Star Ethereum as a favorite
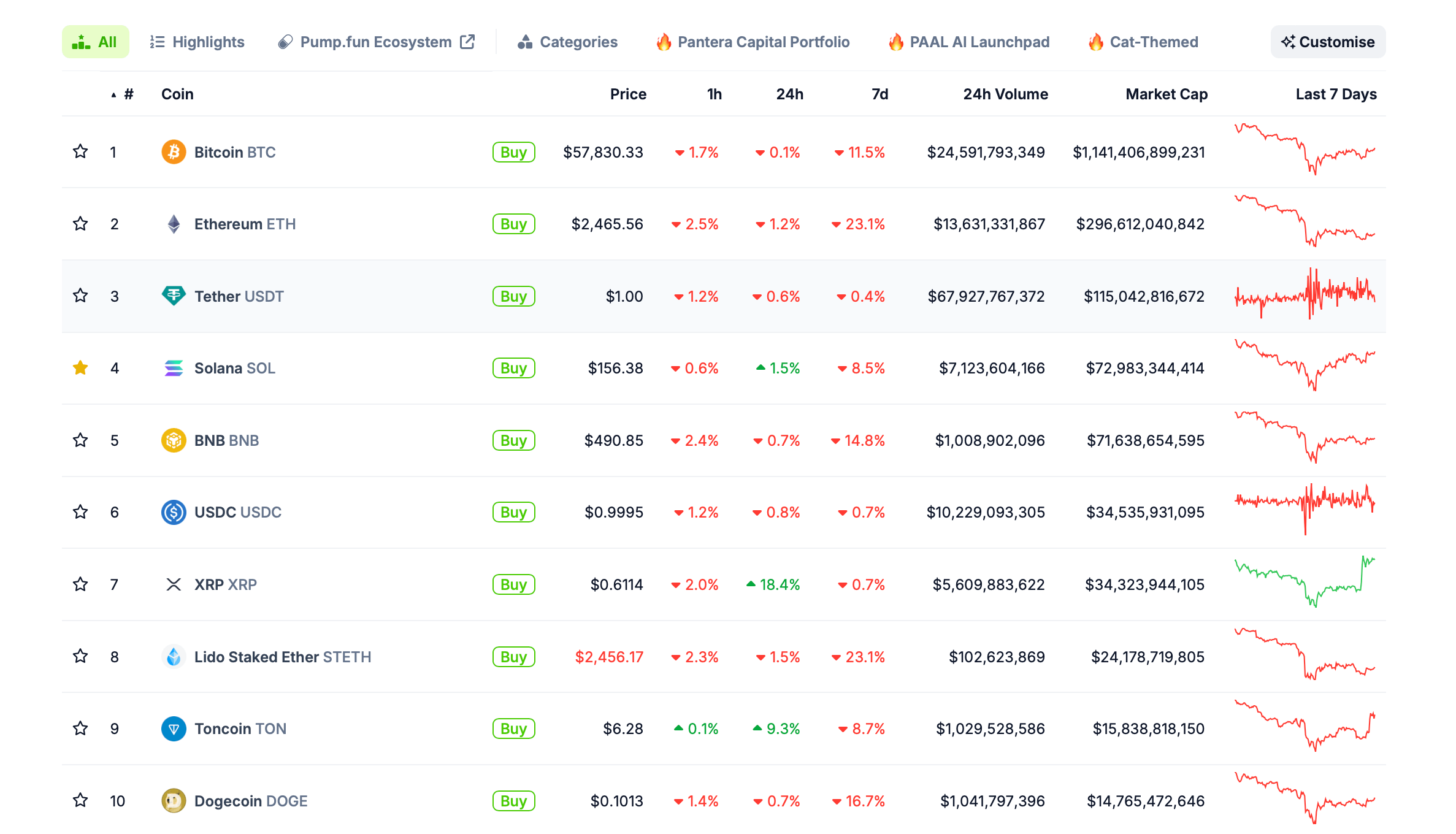 coord(80,223)
